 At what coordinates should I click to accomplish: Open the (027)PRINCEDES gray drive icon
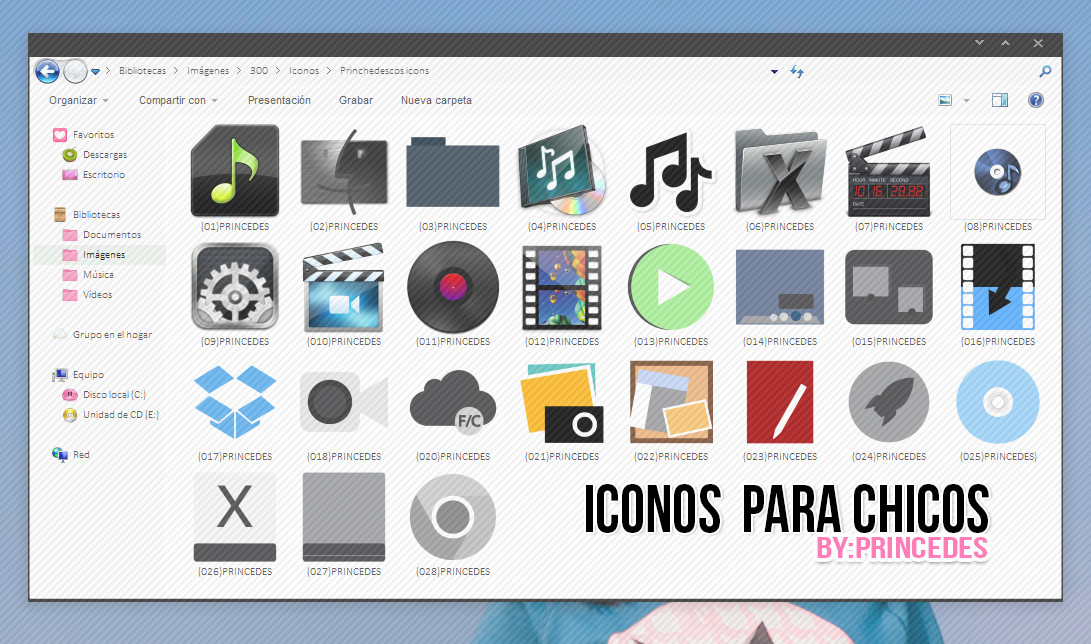point(344,517)
